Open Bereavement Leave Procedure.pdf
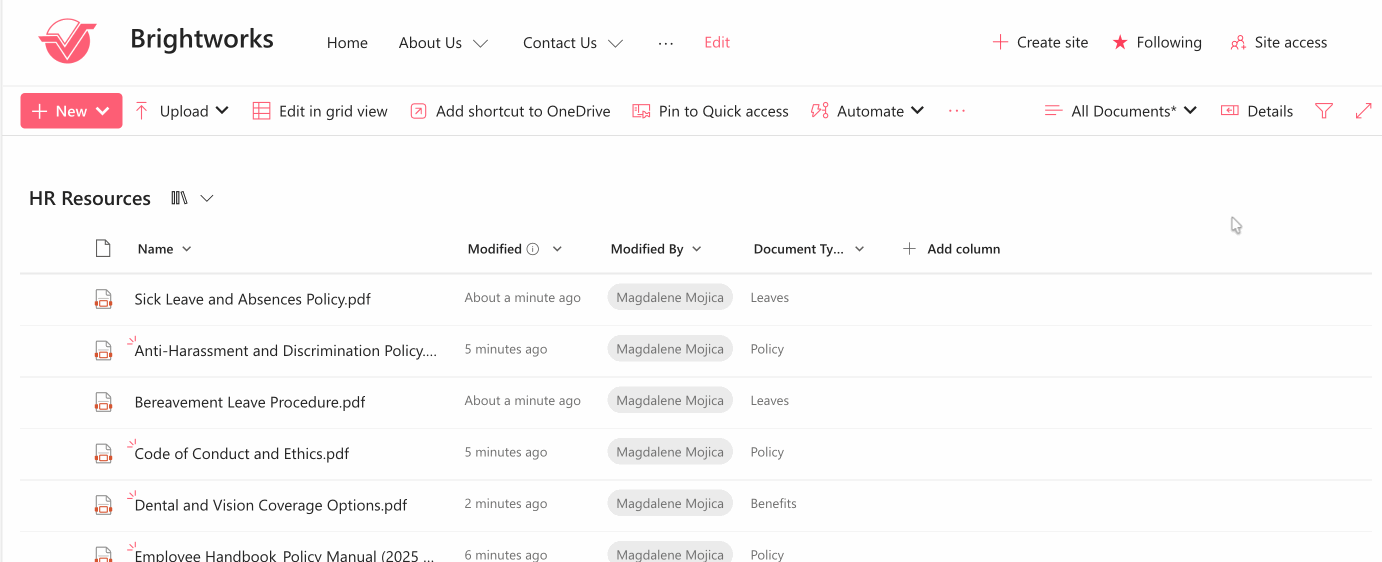The width and height of the screenshot is (1382, 562). tap(250, 402)
